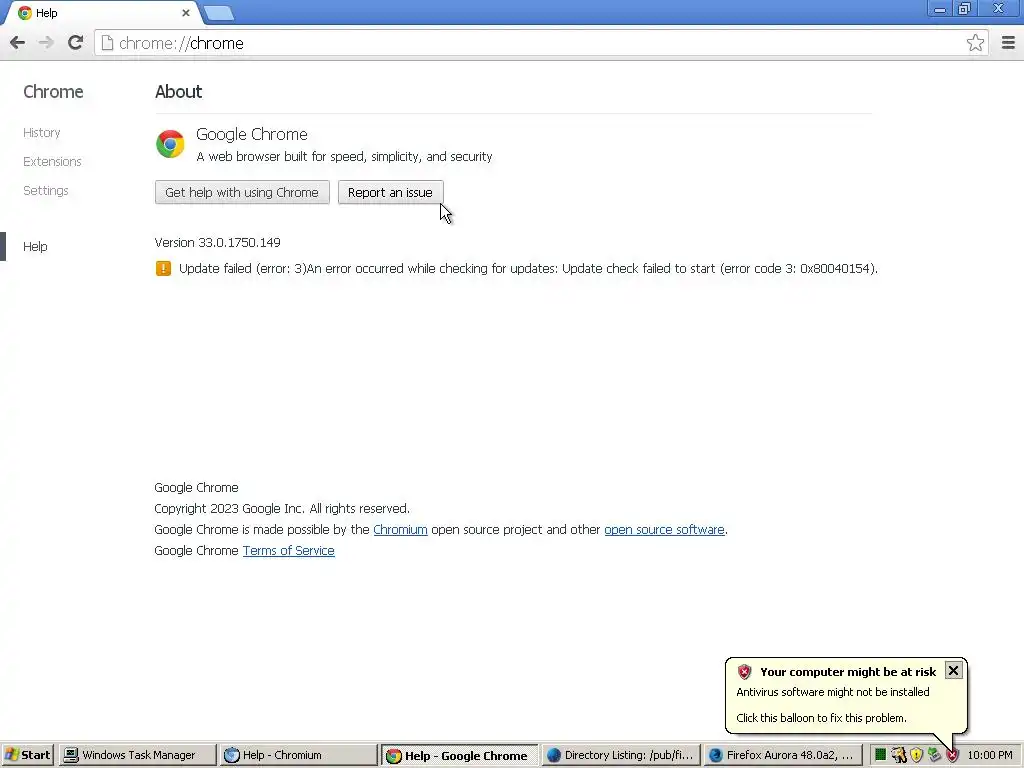Image resolution: width=1024 pixels, height=768 pixels.
Task: Click the forward navigation arrow
Action: click(46, 43)
